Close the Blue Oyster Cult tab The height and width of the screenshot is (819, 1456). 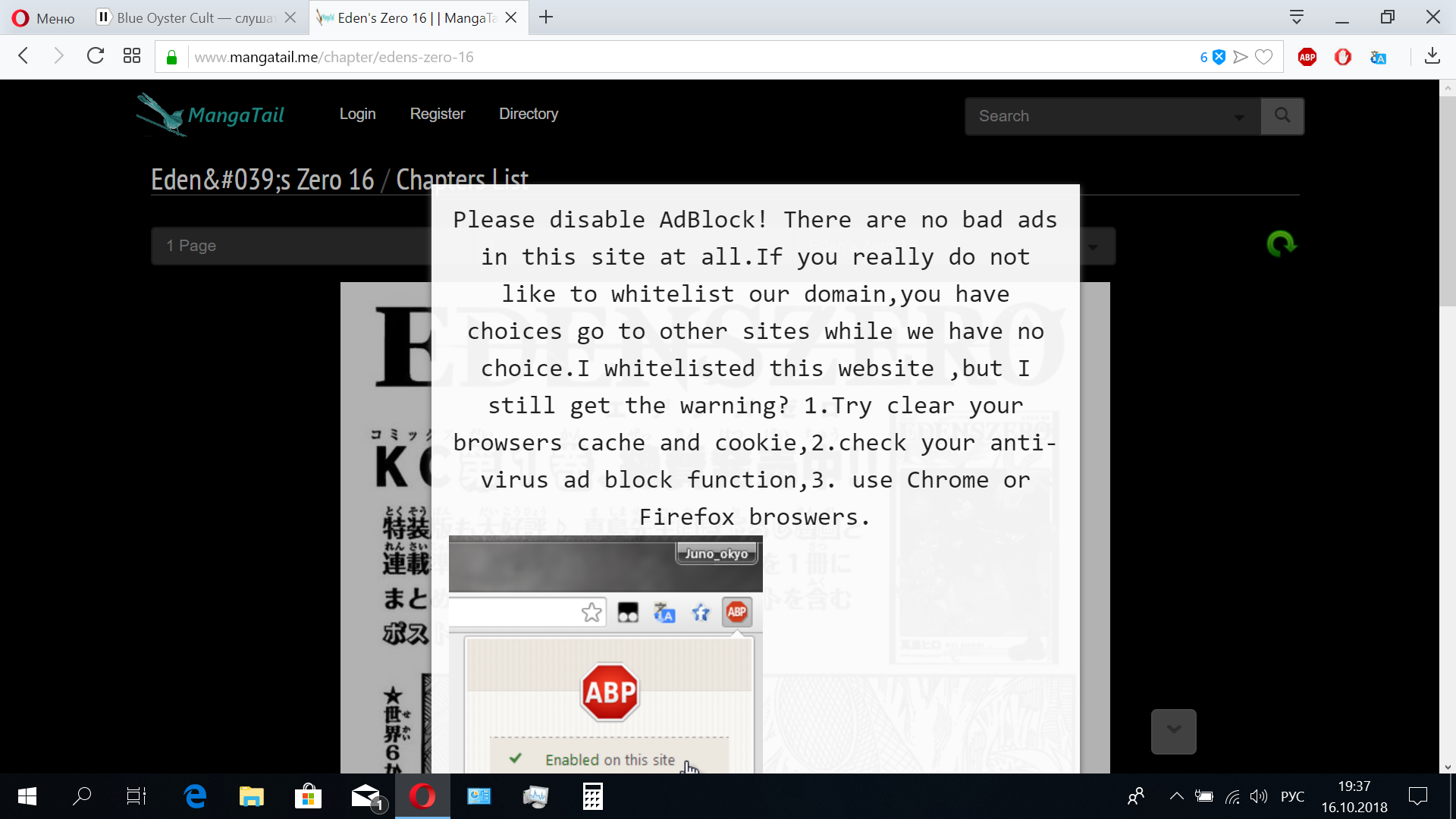pyautogui.click(x=290, y=17)
